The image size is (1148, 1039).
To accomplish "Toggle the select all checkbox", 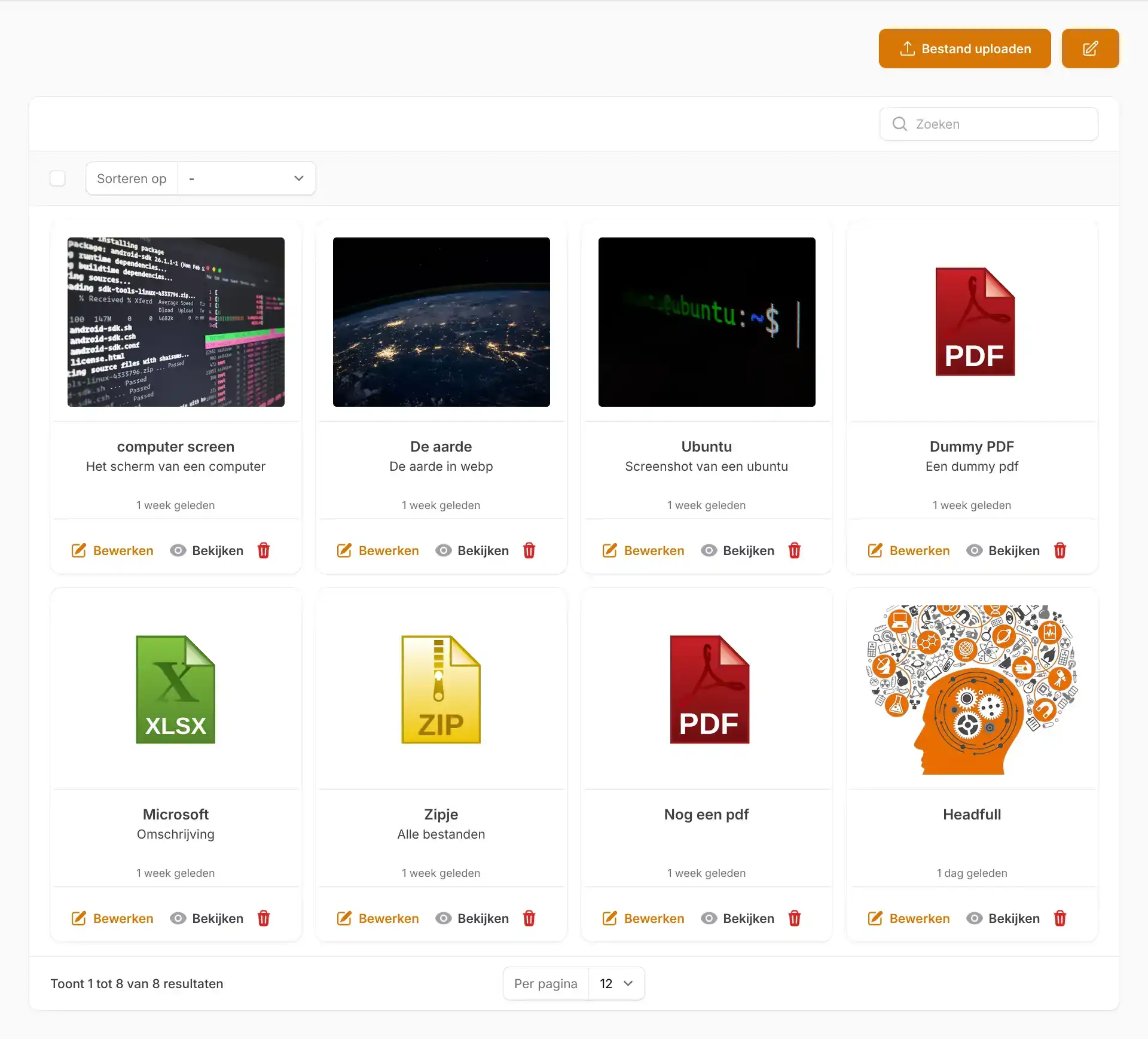I will pos(57,178).
